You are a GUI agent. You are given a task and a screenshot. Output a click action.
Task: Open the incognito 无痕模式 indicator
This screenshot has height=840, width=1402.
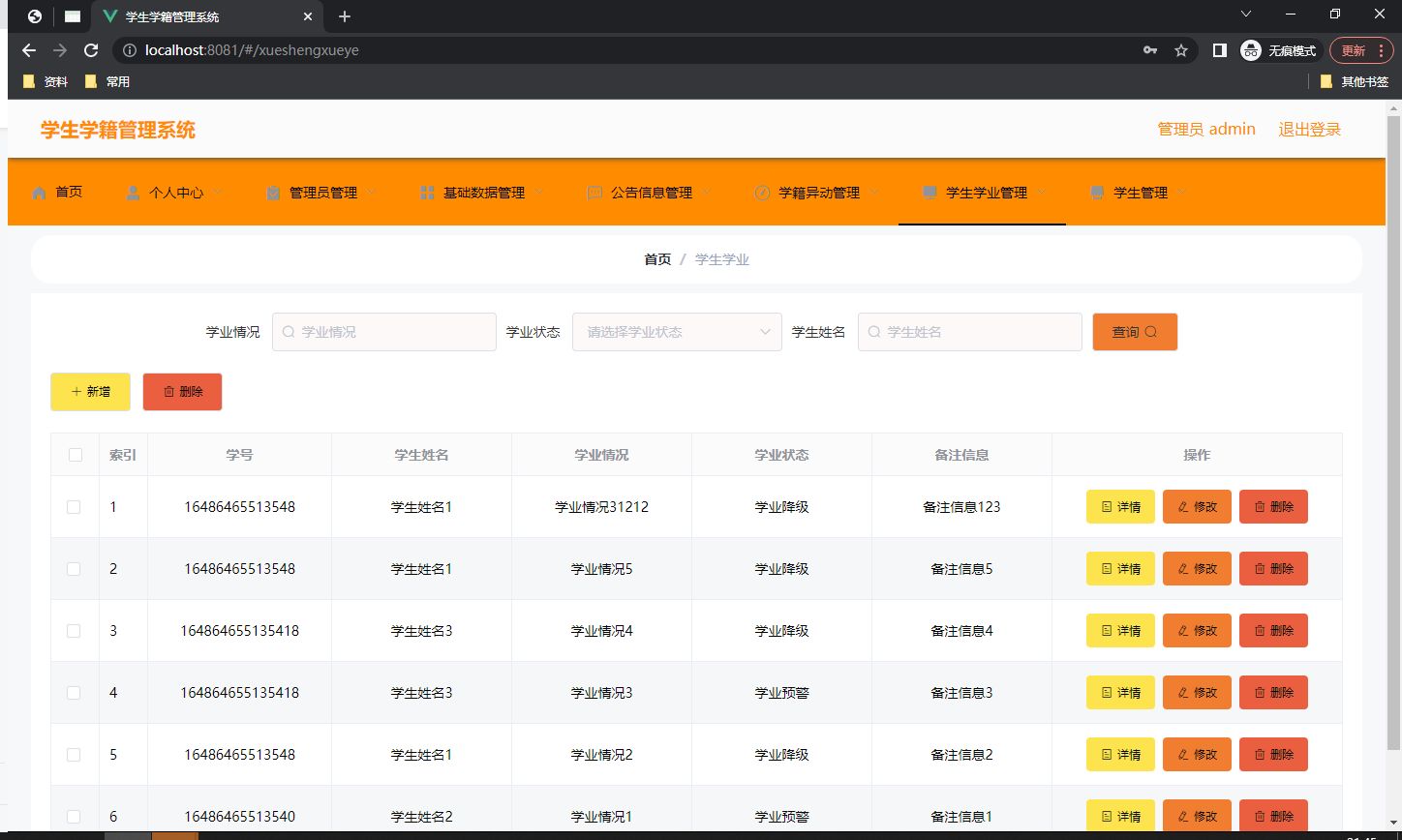[1278, 50]
